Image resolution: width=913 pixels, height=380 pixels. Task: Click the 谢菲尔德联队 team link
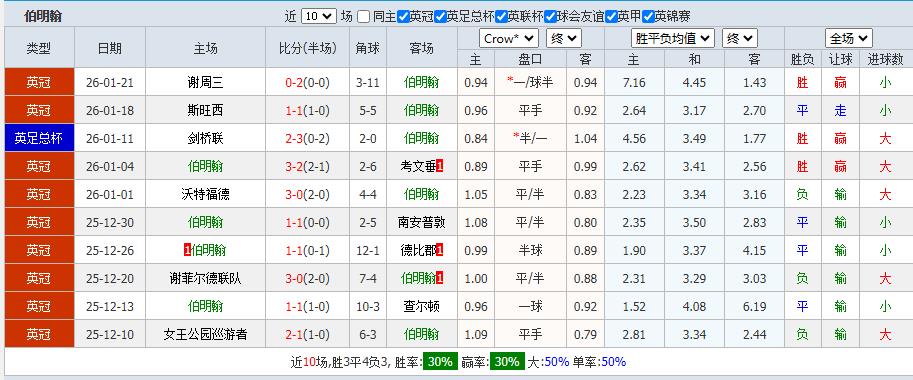206,278
